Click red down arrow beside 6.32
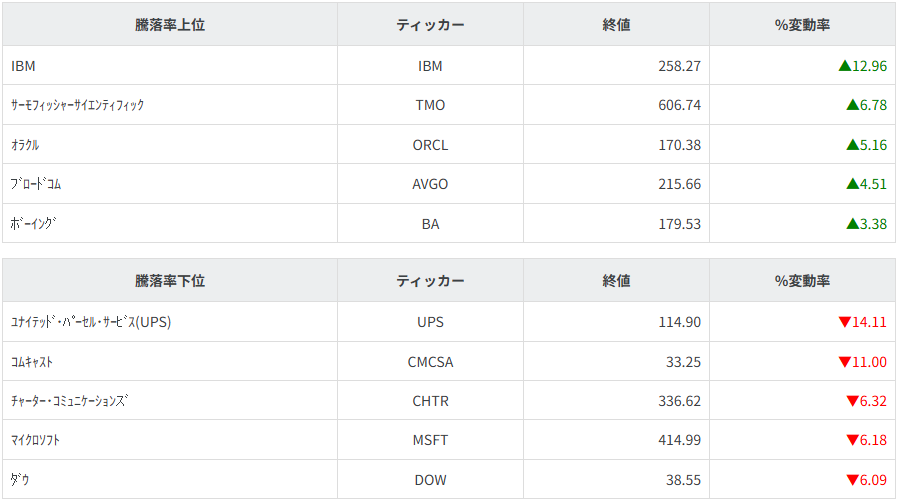This screenshot has width=899, height=501. pyautogui.click(x=852, y=401)
